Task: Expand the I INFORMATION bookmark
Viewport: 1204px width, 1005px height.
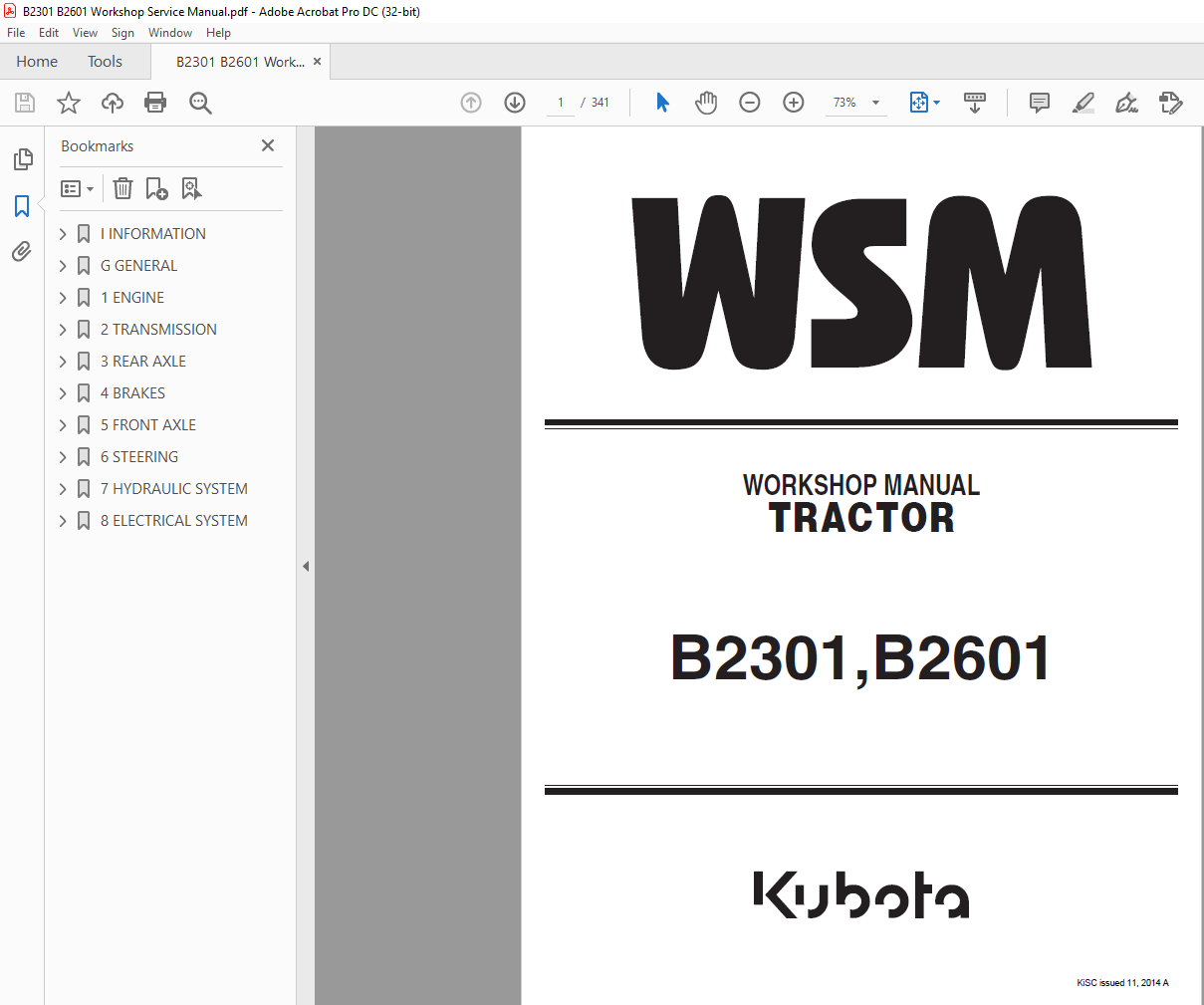Action: tap(63, 234)
